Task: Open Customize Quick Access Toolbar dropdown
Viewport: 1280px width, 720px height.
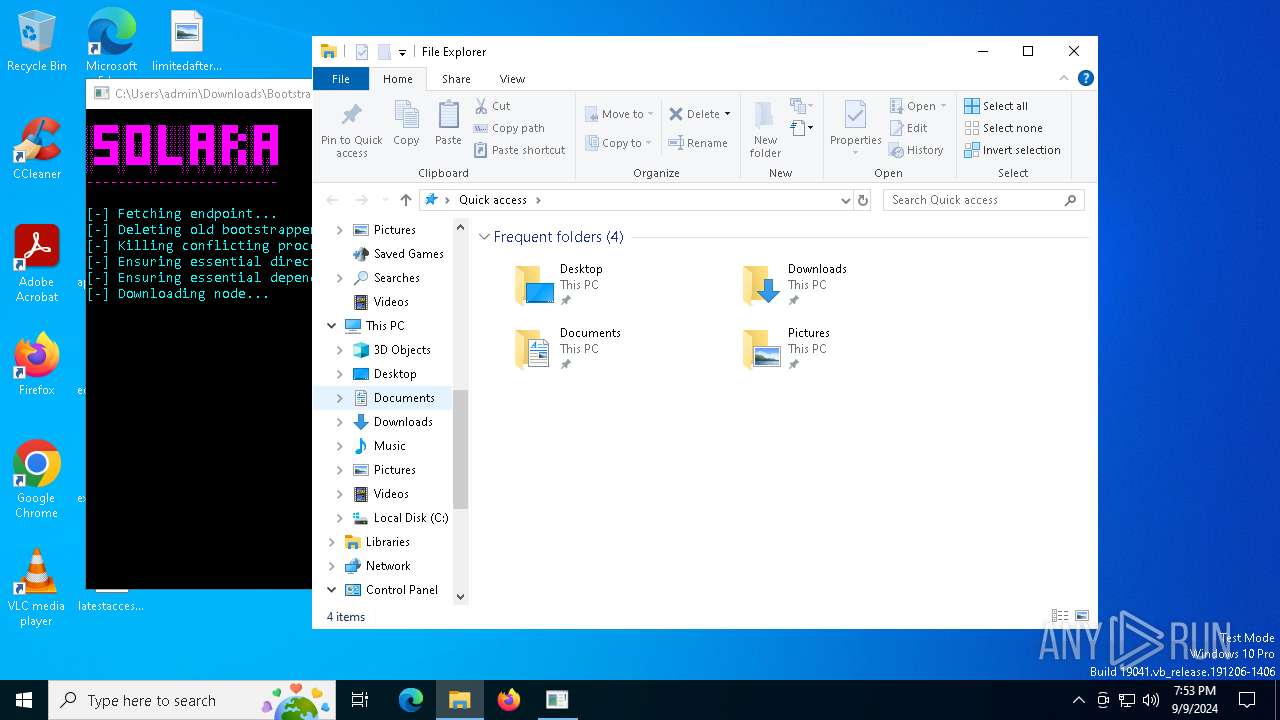Action: (402, 52)
